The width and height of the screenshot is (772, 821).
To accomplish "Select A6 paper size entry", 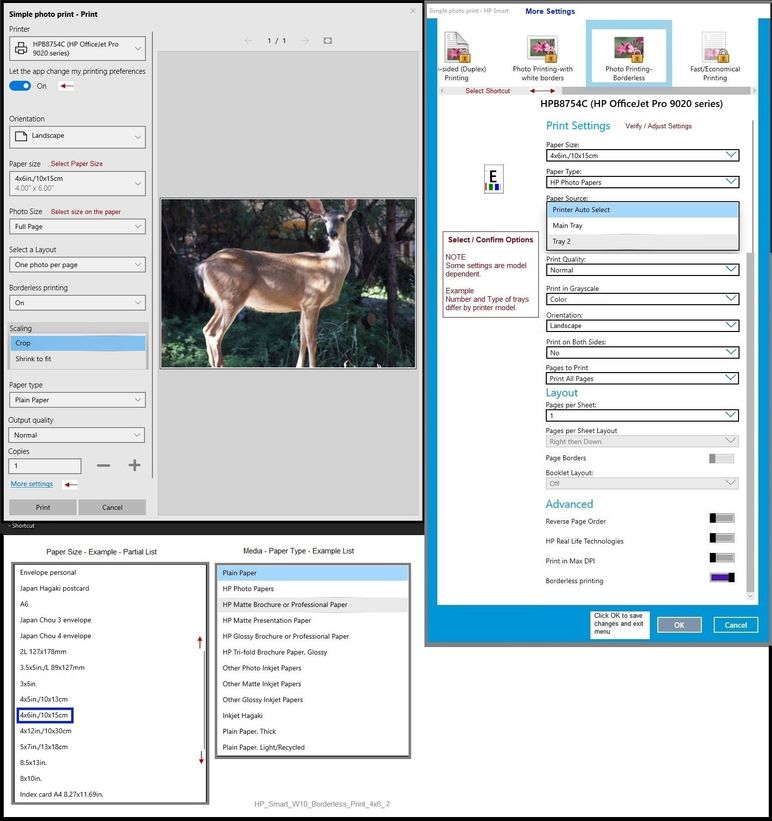I will point(24,604).
